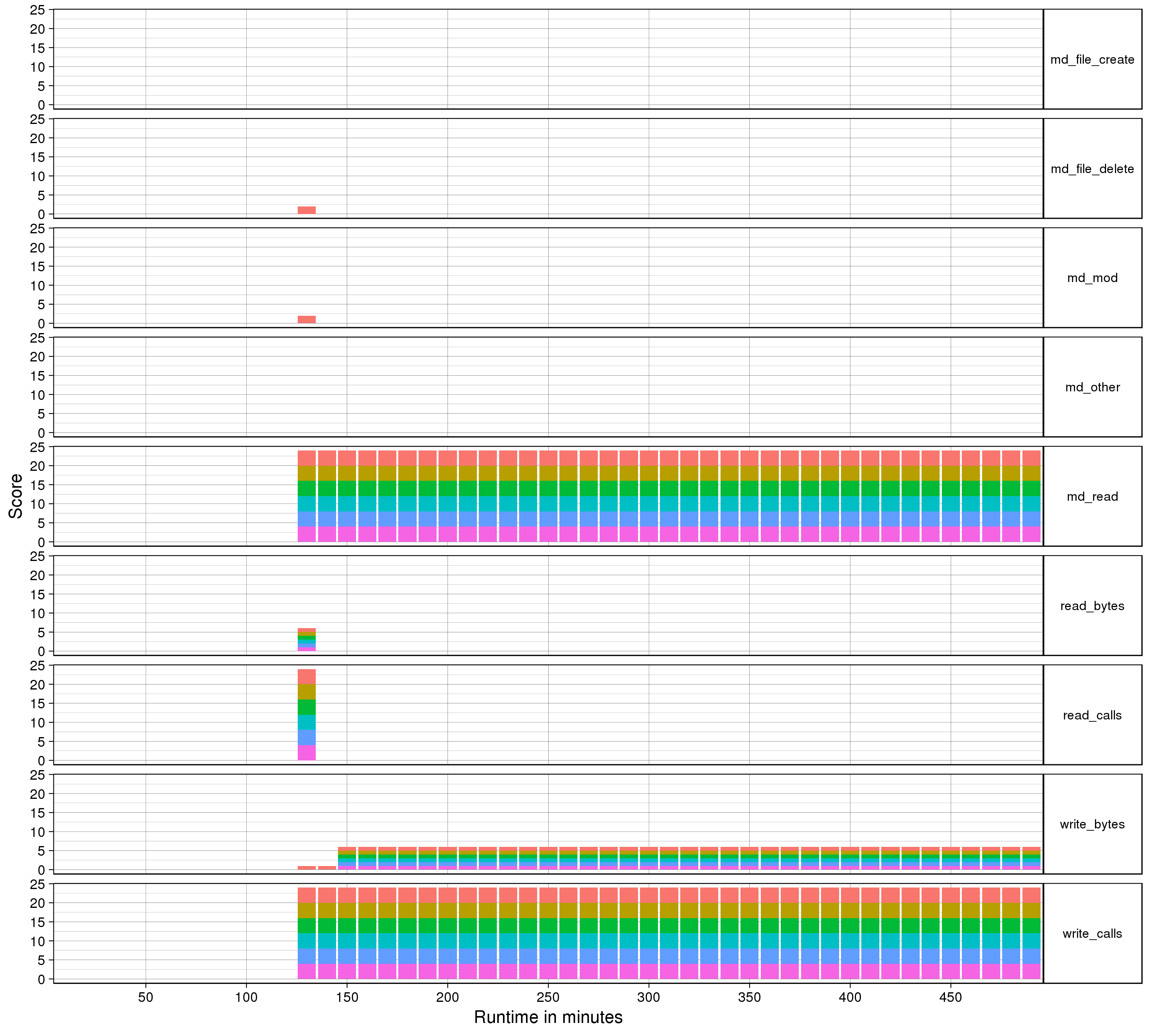This screenshot has width=1151, height=1036.
Task: Click the write_calls facet label
Action: point(1092,934)
